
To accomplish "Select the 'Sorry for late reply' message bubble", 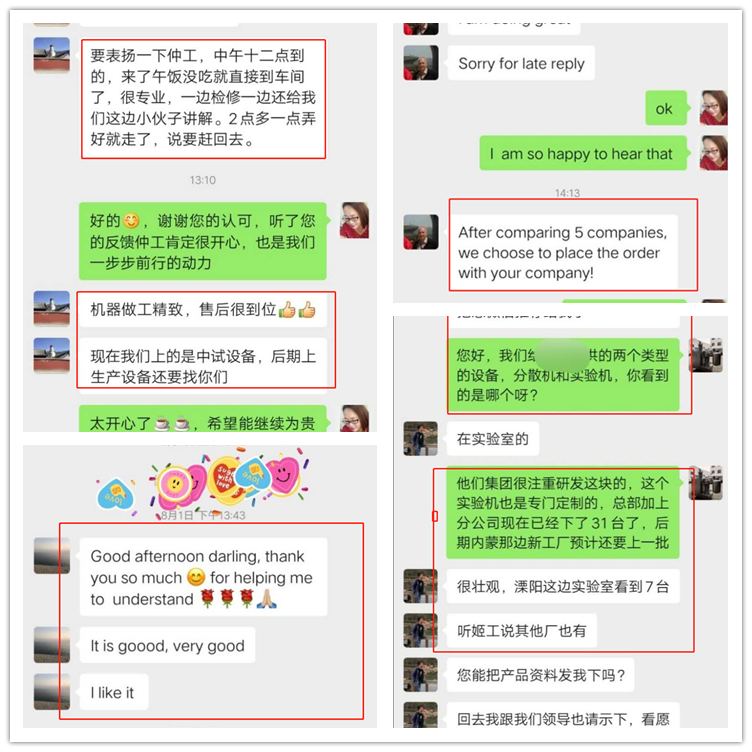I will pos(521,63).
